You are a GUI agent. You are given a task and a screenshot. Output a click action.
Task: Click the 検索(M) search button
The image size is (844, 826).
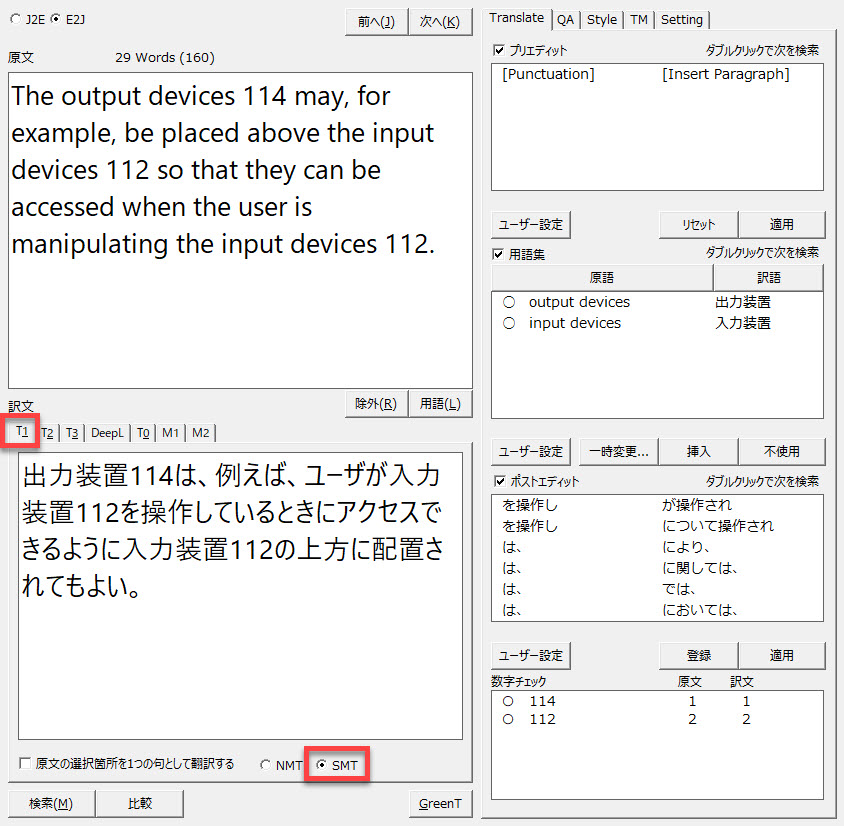tap(51, 803)
